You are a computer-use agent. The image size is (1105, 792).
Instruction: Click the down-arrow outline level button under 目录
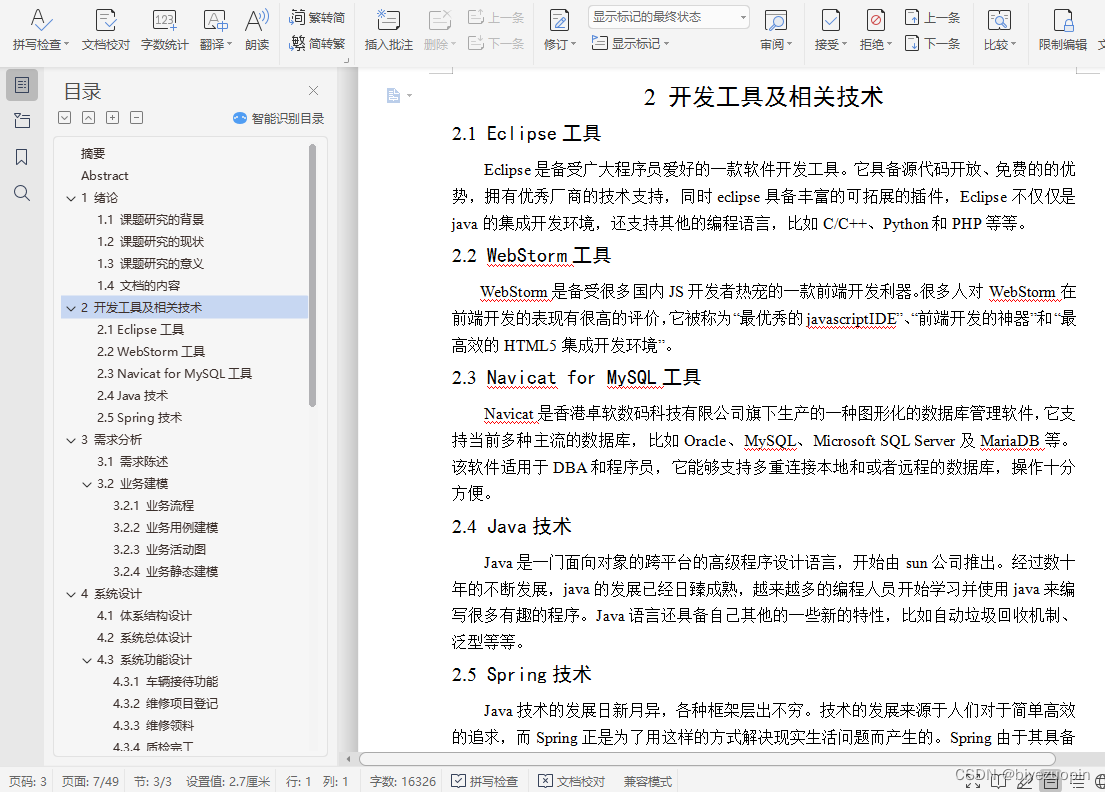click(x=65, y=118)
